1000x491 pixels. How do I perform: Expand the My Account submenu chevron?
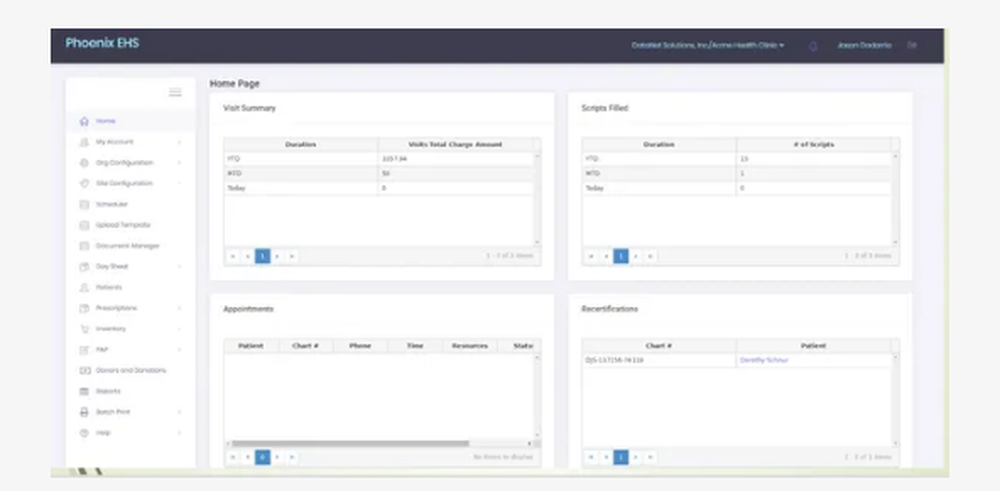[179, 142]
